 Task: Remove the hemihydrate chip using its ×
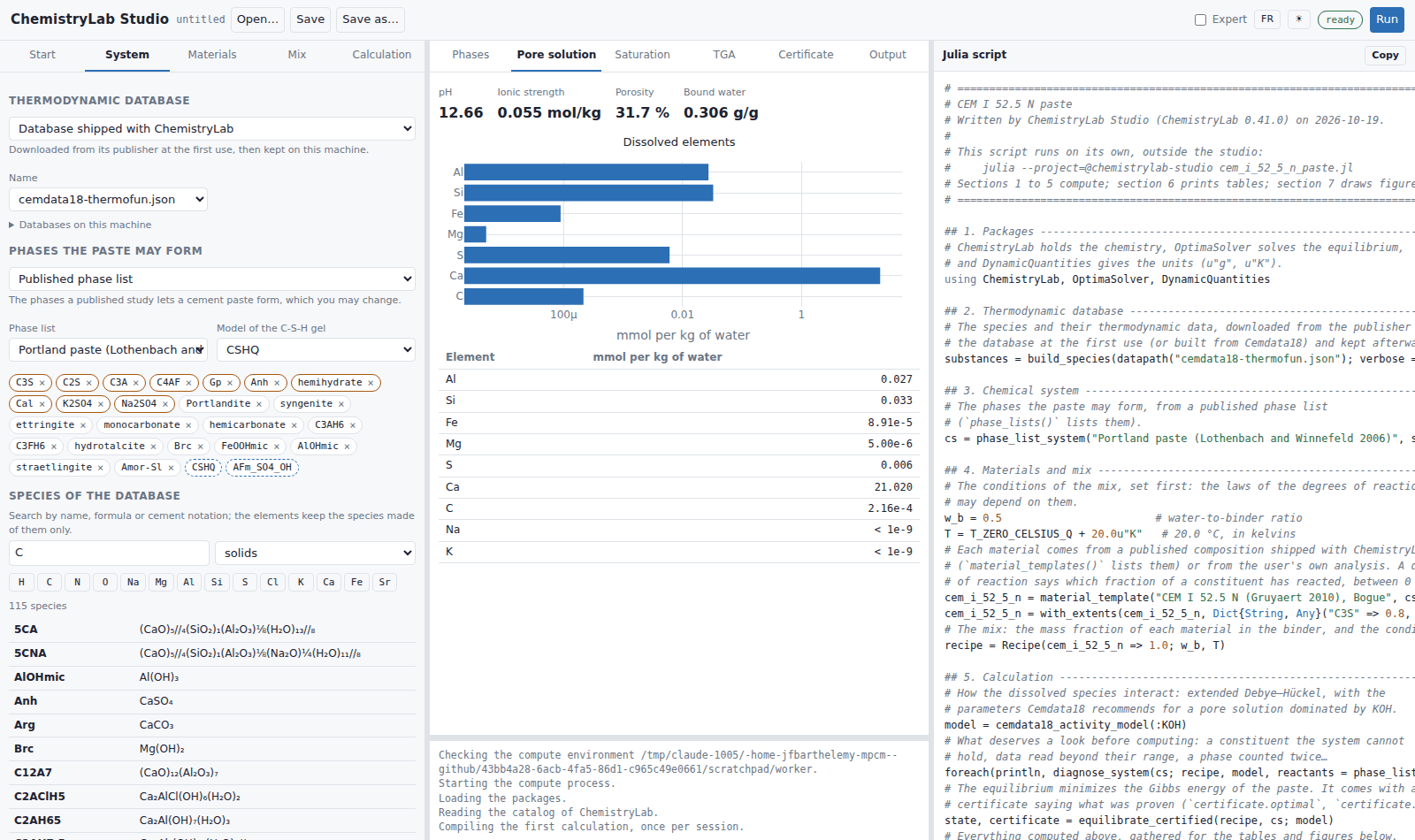click(371, 383)
